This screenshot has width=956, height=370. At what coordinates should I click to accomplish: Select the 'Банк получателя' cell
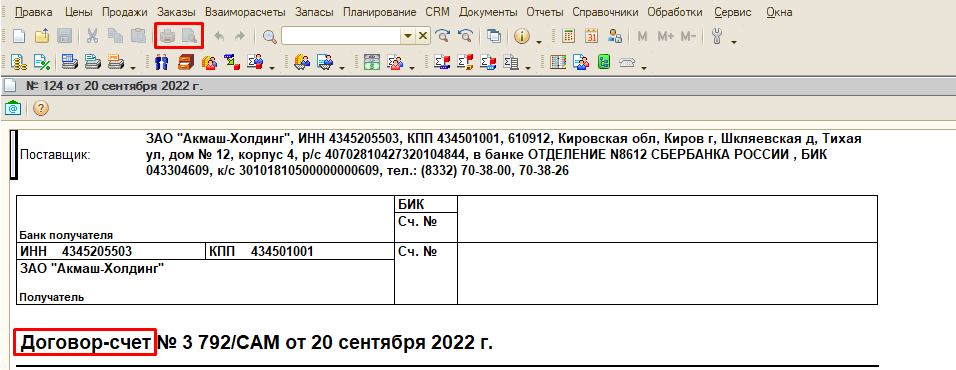[x=66, y=235]
